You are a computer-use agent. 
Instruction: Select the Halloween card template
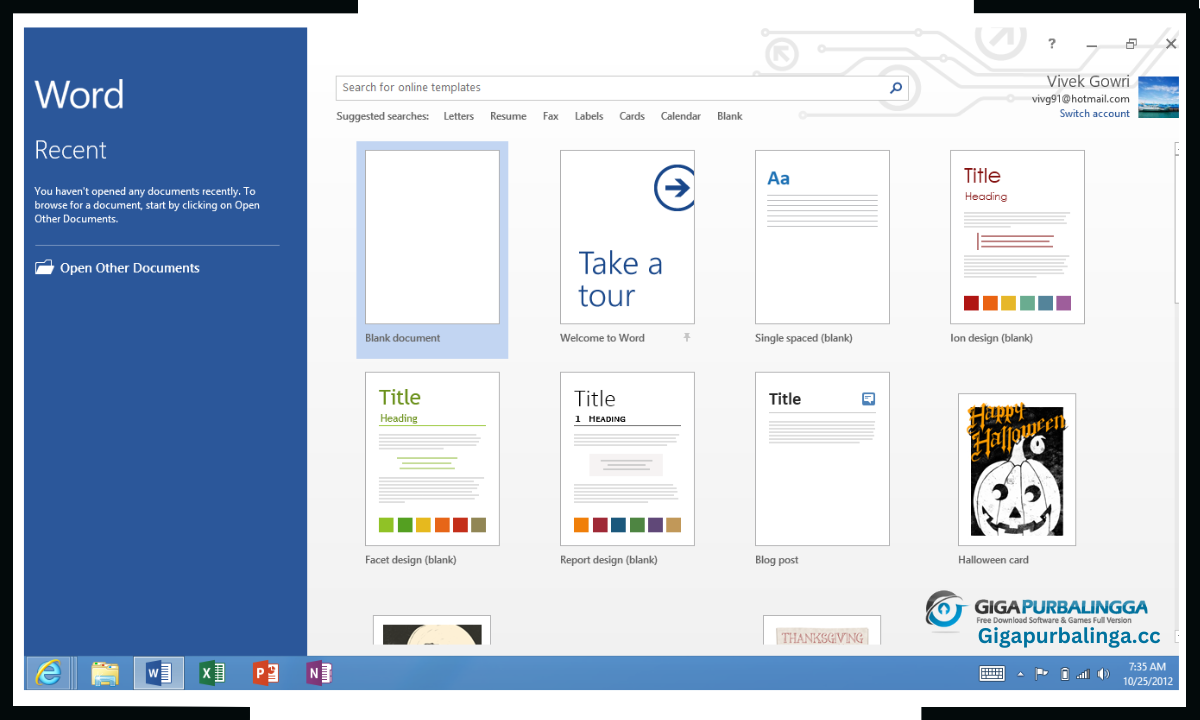[1017, 469]
